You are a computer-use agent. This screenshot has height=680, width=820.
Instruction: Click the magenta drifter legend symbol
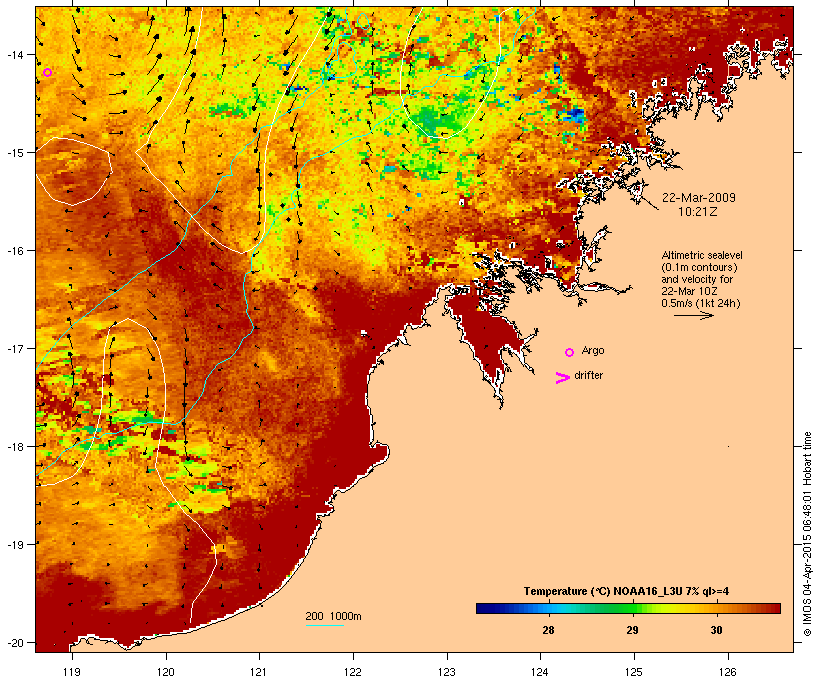click(563, 378)
